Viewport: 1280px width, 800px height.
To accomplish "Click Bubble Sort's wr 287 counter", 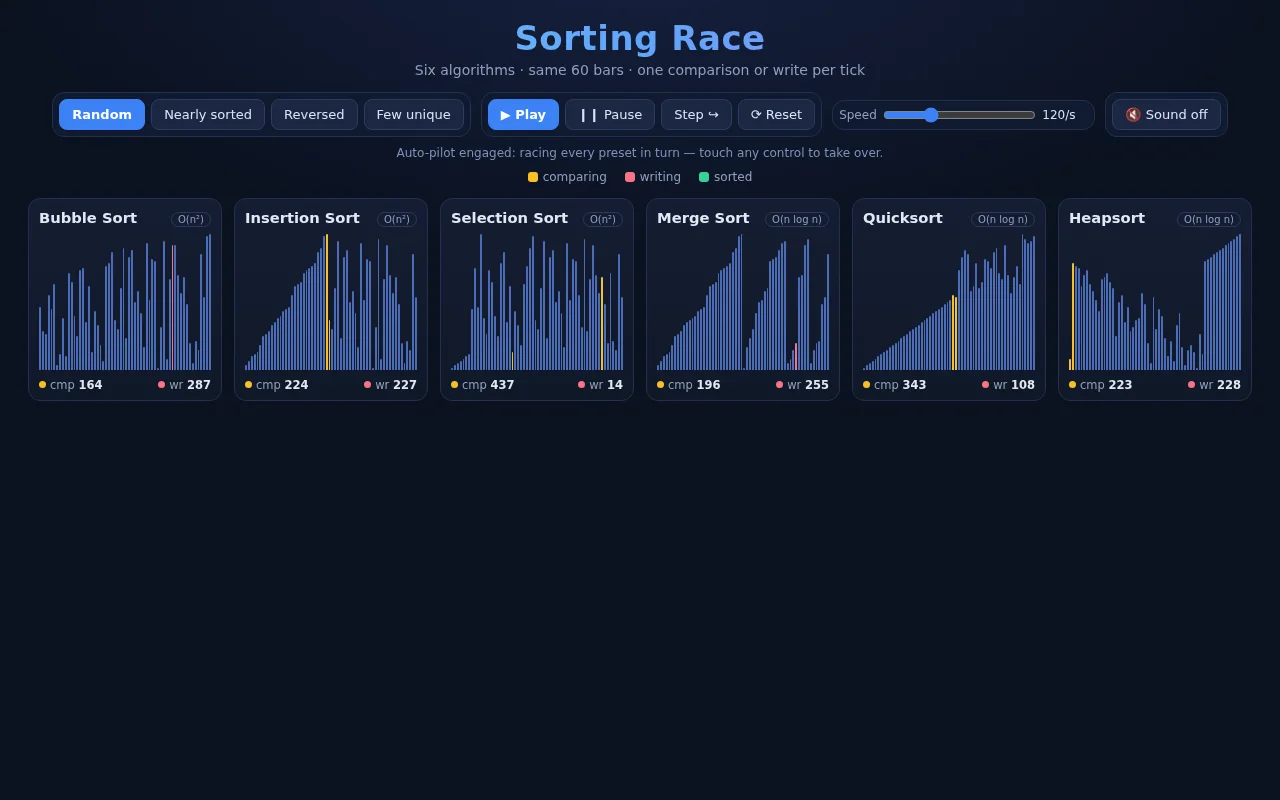I will (185, 385).
